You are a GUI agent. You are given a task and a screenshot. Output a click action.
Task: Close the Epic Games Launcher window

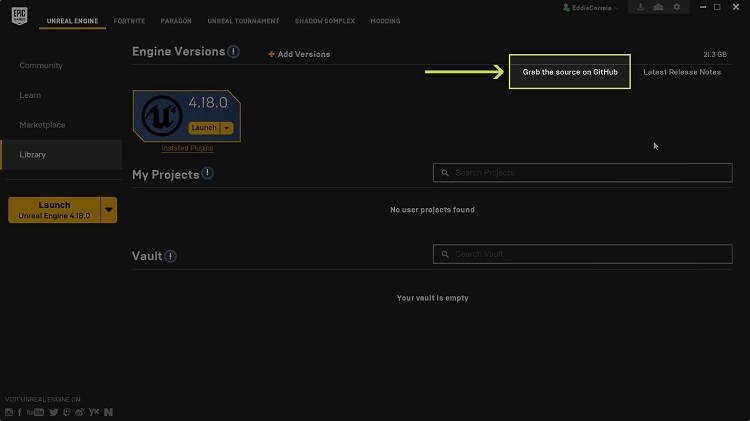tap(736, 7)
